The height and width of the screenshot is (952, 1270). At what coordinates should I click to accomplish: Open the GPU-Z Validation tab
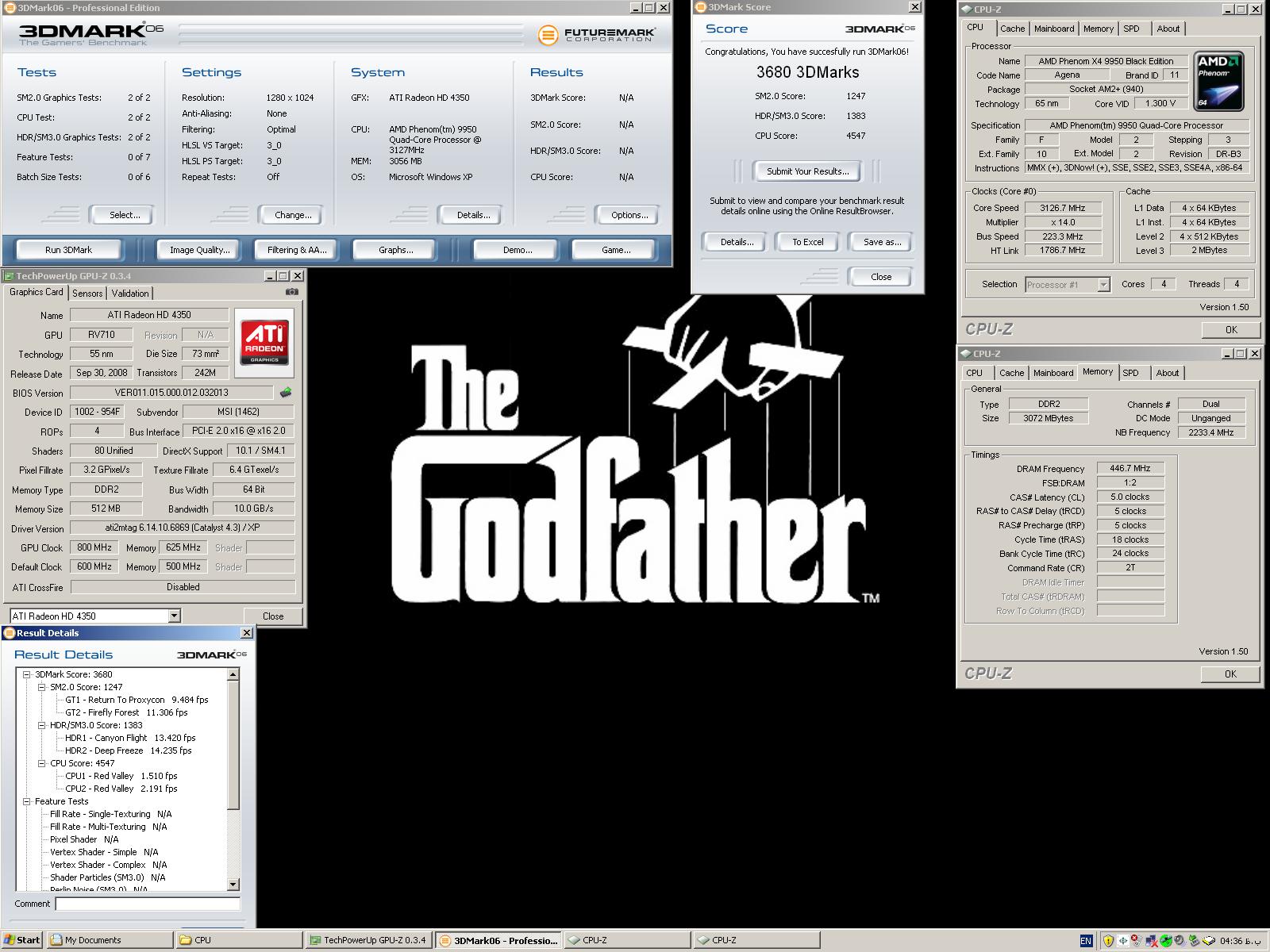[130, 294]
